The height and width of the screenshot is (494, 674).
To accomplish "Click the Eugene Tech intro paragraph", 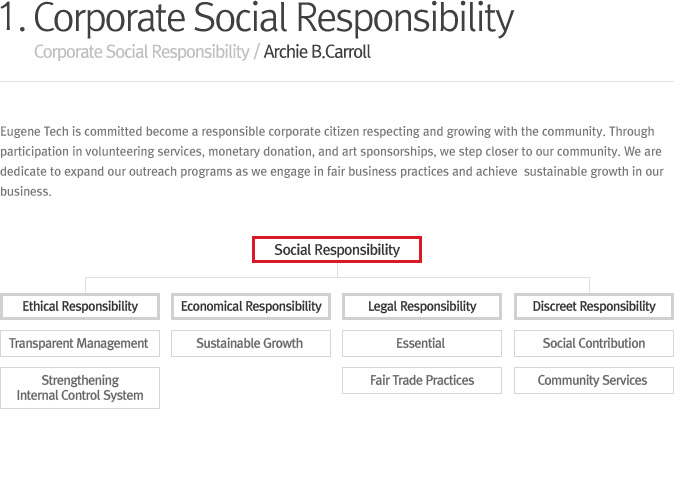I will point(332,161).
